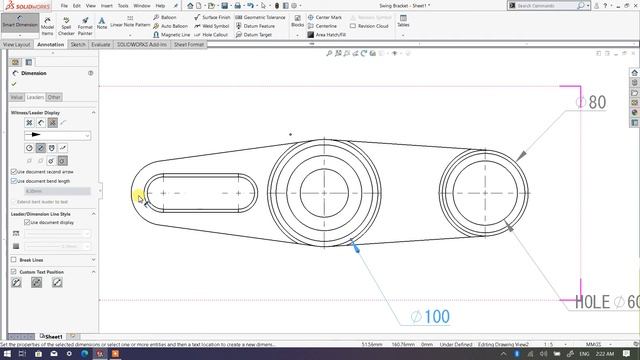This screenshot has height=360, width=640.
Task: Activate the Smart Dimension tool
Action: [x=20, y=22]
